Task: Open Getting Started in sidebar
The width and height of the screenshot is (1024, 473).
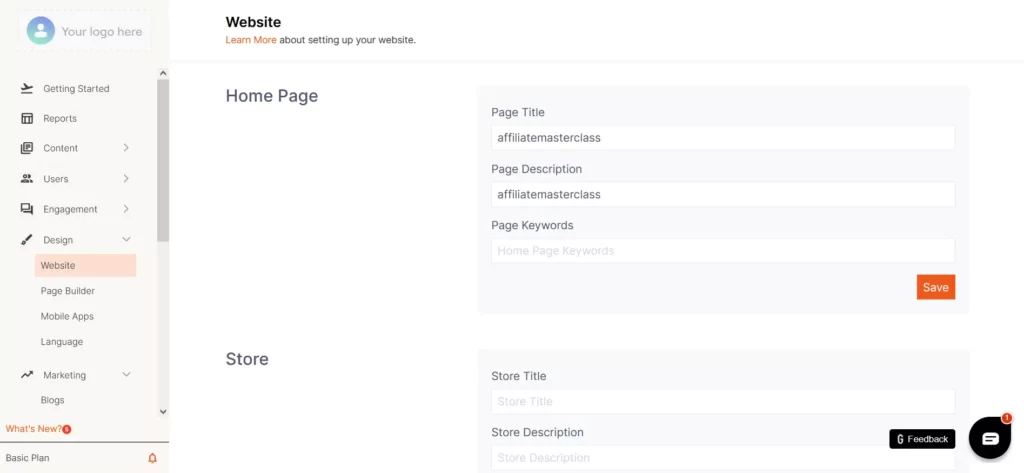Action: pyautogui.click(x=76, y=88)
